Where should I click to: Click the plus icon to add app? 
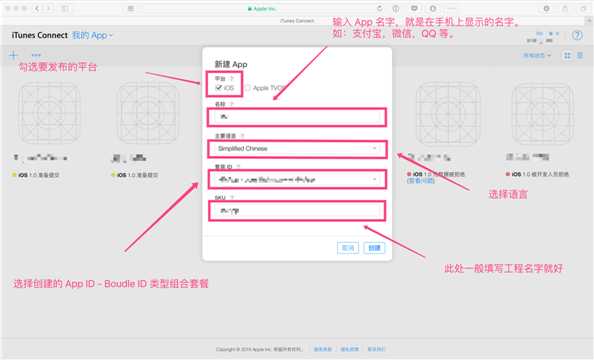[x=13, y=56]
